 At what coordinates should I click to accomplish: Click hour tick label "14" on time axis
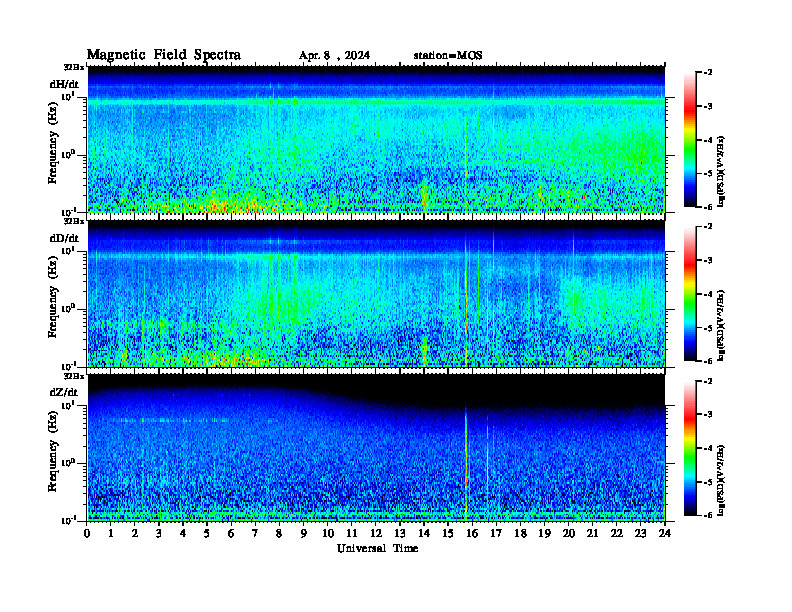[x=424, y=533]
